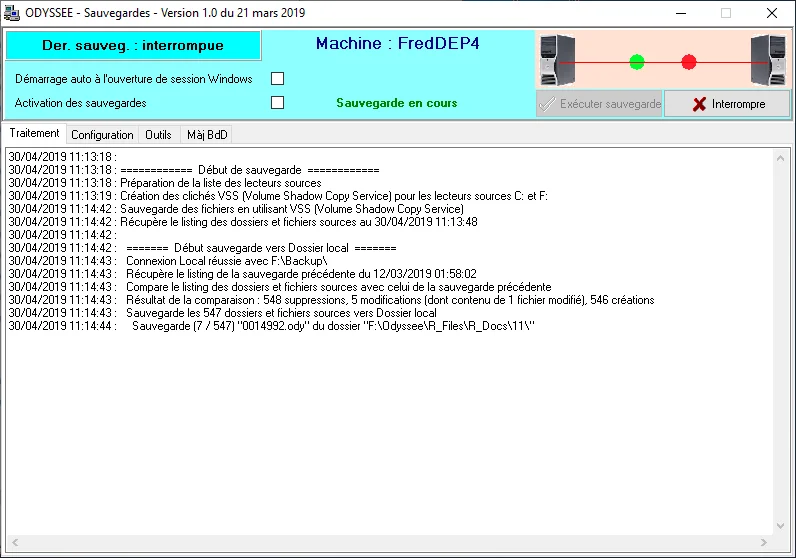Click the 'Démarrage auto à l'ouverture de session Windows' label
This screenshot has height=558, width=796.
point(134,79)
